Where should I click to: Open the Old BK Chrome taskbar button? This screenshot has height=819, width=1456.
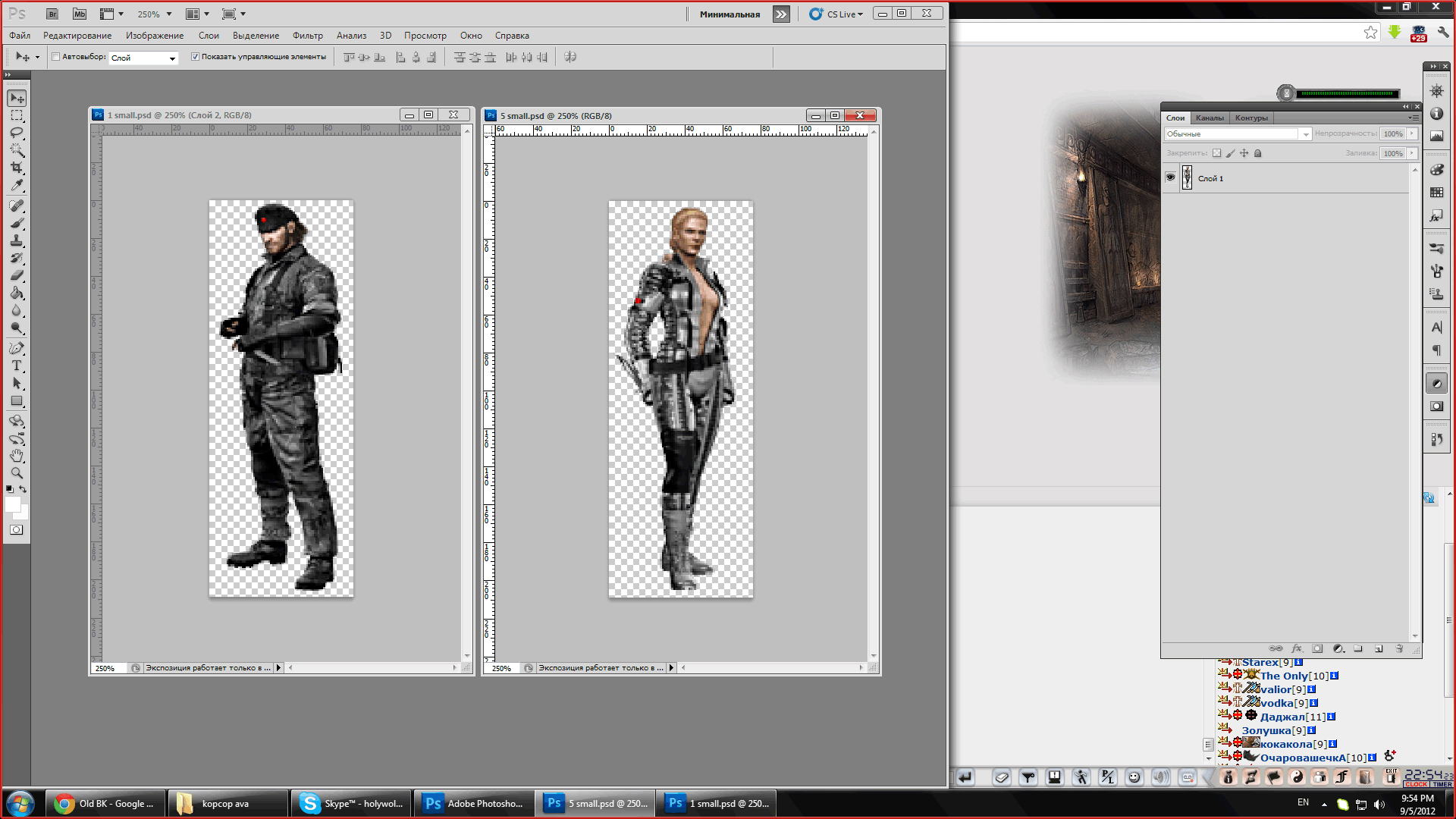tap(106, 803)
